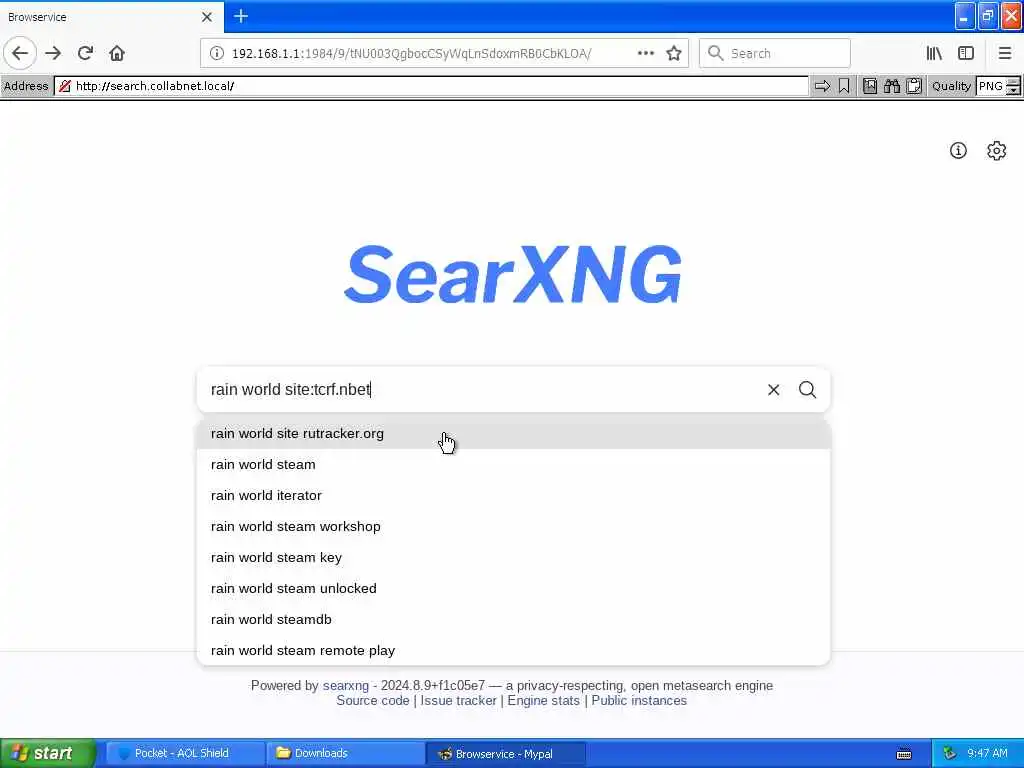Select suggestion 'rain world iterator'
The height and width of the screenshot is (768, 1024).
point(513,496)
